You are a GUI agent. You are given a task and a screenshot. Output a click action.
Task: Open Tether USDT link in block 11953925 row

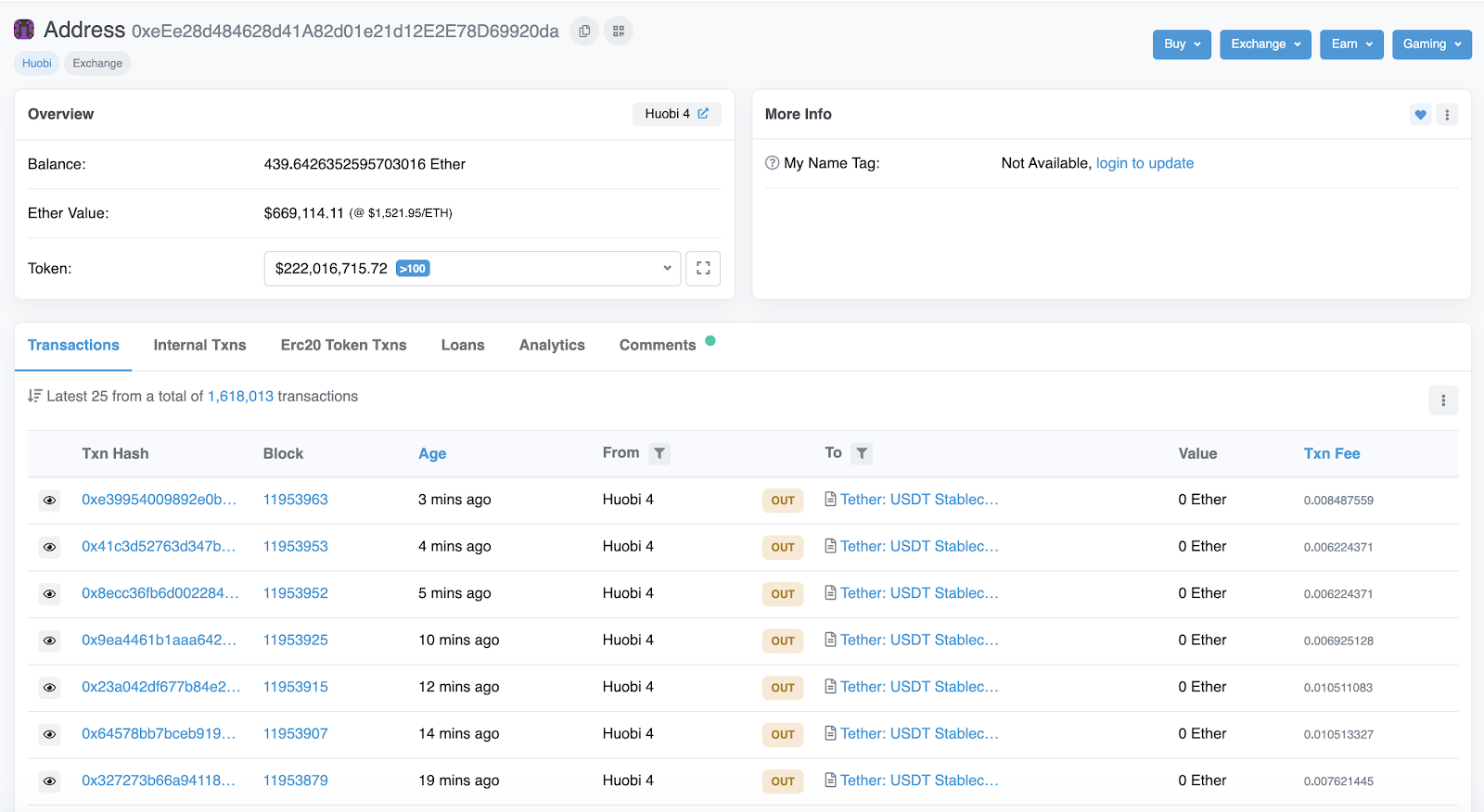click(919, 640)
